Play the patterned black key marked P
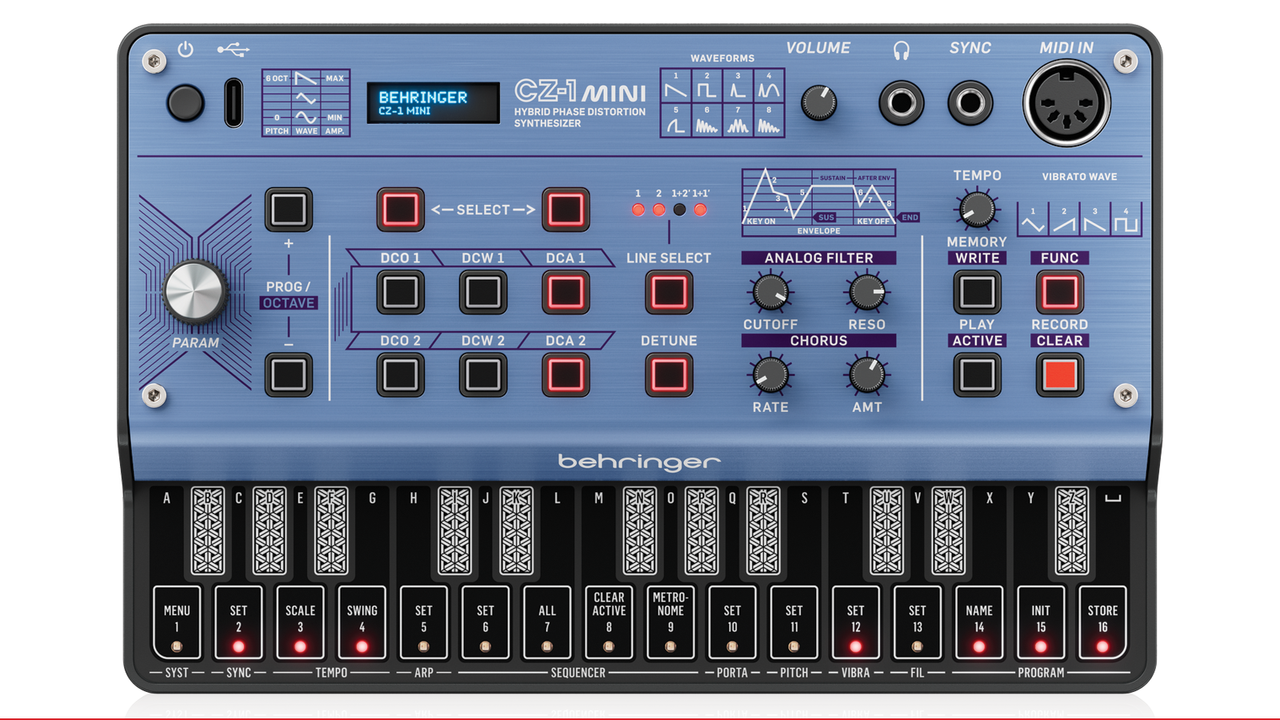Screen dimensions: 1280x720 coord(702,531)
